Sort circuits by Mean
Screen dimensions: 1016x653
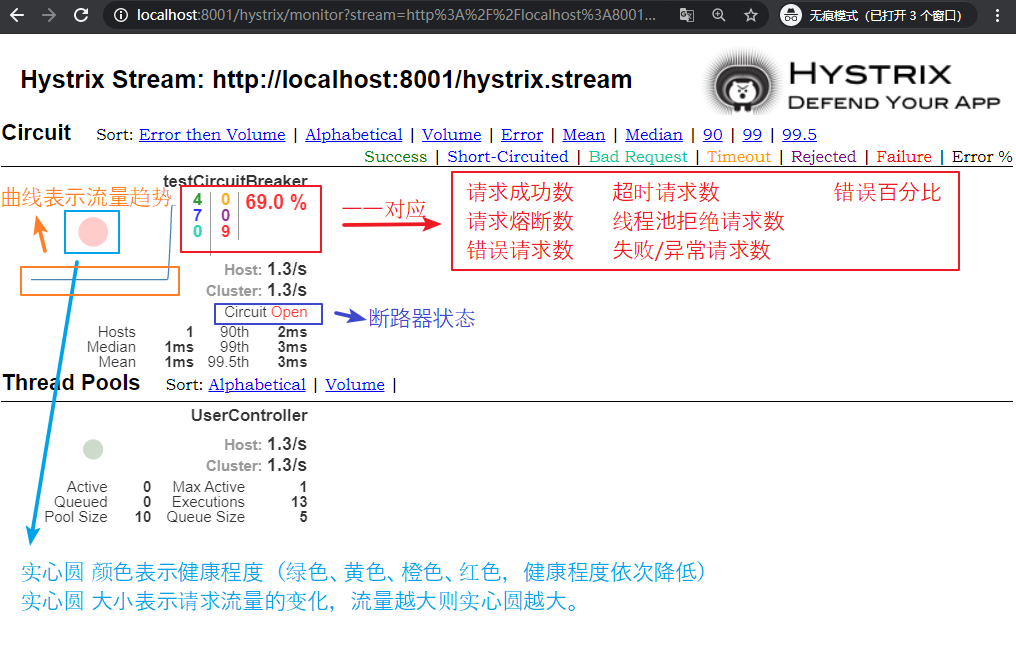pyautogui.click(x=584, y=135)
